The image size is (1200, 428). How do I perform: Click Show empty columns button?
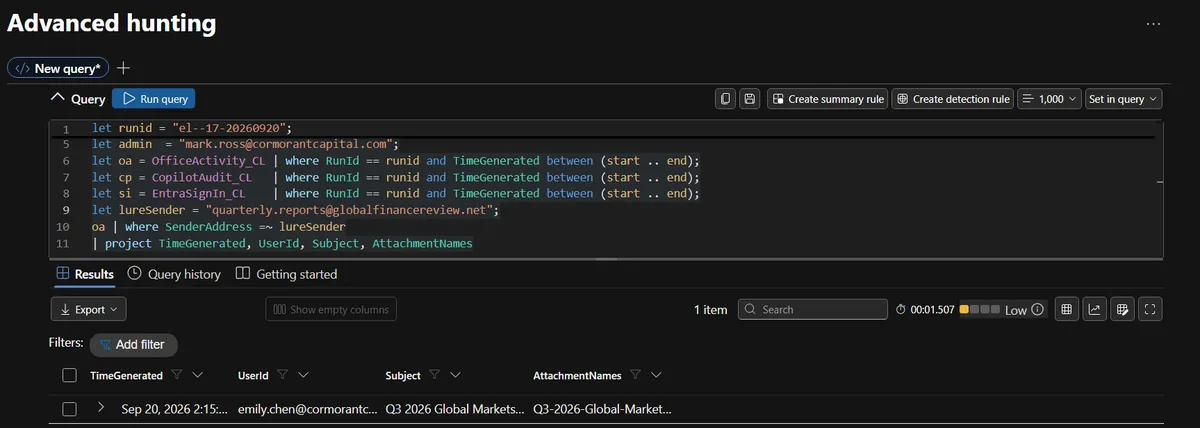pos(331,310)
